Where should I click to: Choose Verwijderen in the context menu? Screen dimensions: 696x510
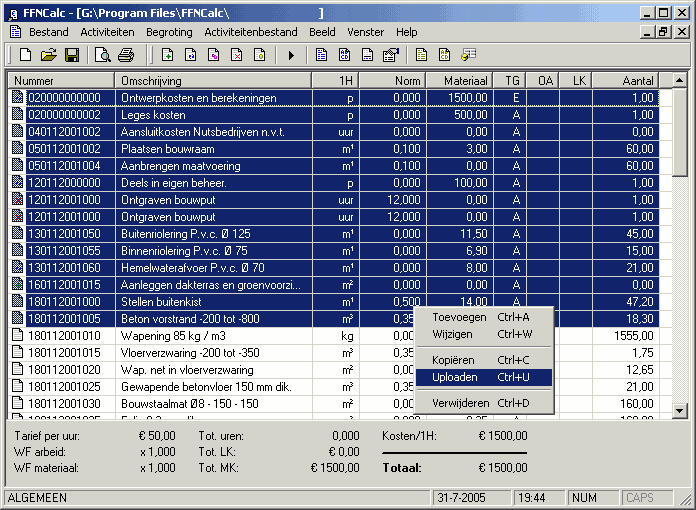coord(484,403)
